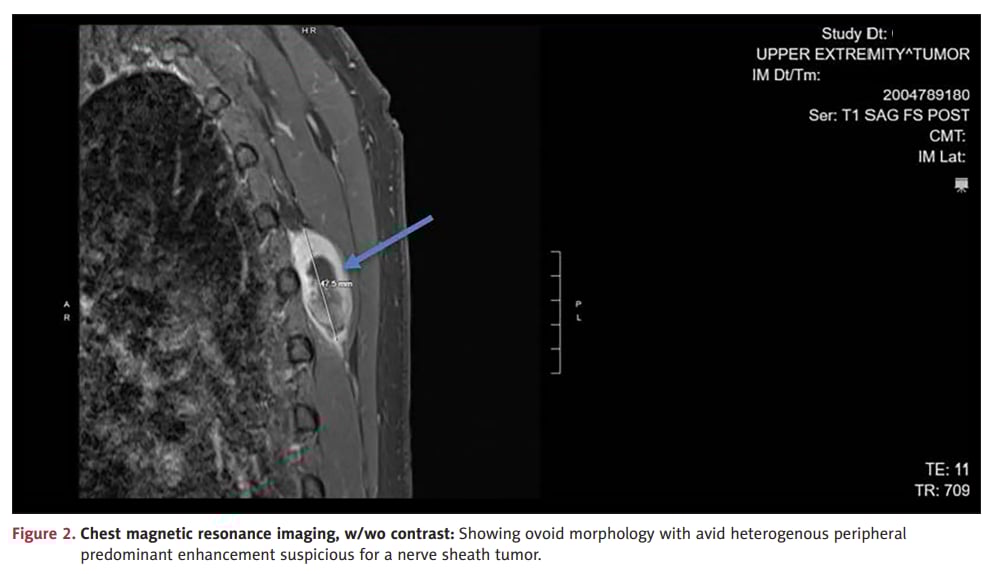This screenshot has height=574, width=994.
Task: Click the Ser: T1 SAG FS POST series label
Action: point(889,115)
